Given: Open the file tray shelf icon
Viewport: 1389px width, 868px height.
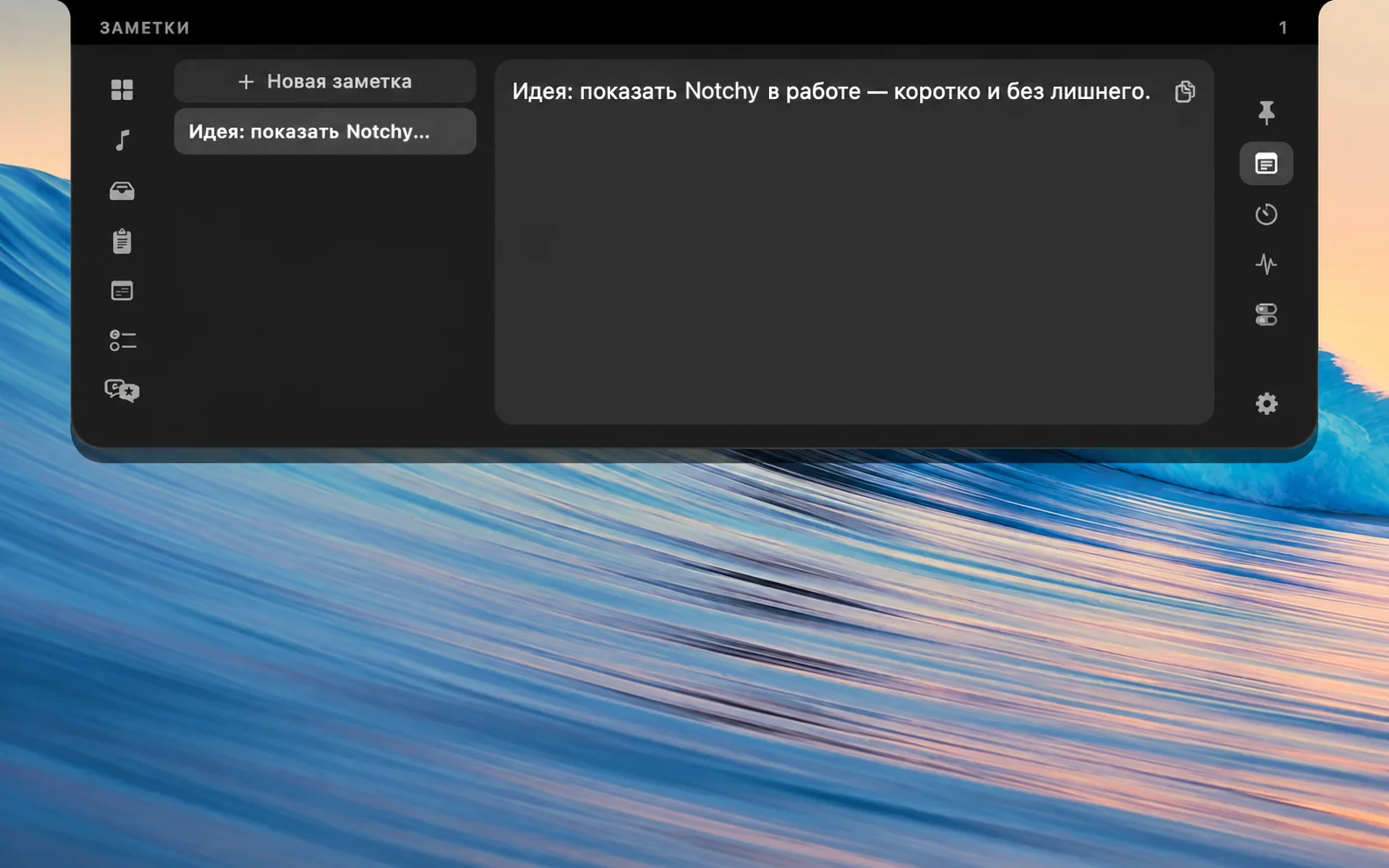Looking at the screenshot, I should [122, 190].
